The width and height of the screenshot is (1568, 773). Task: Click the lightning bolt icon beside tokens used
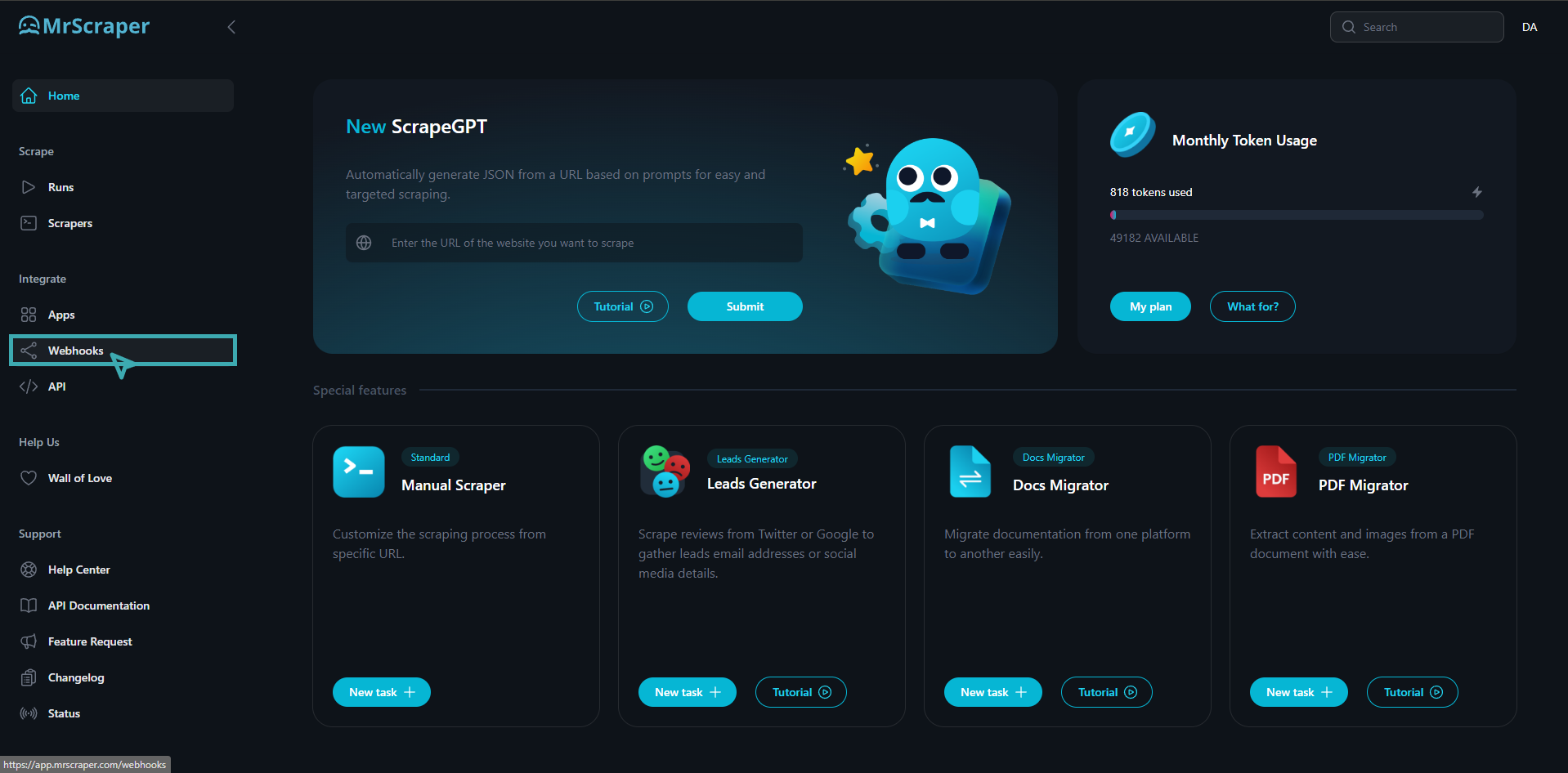pos(1477,192)
